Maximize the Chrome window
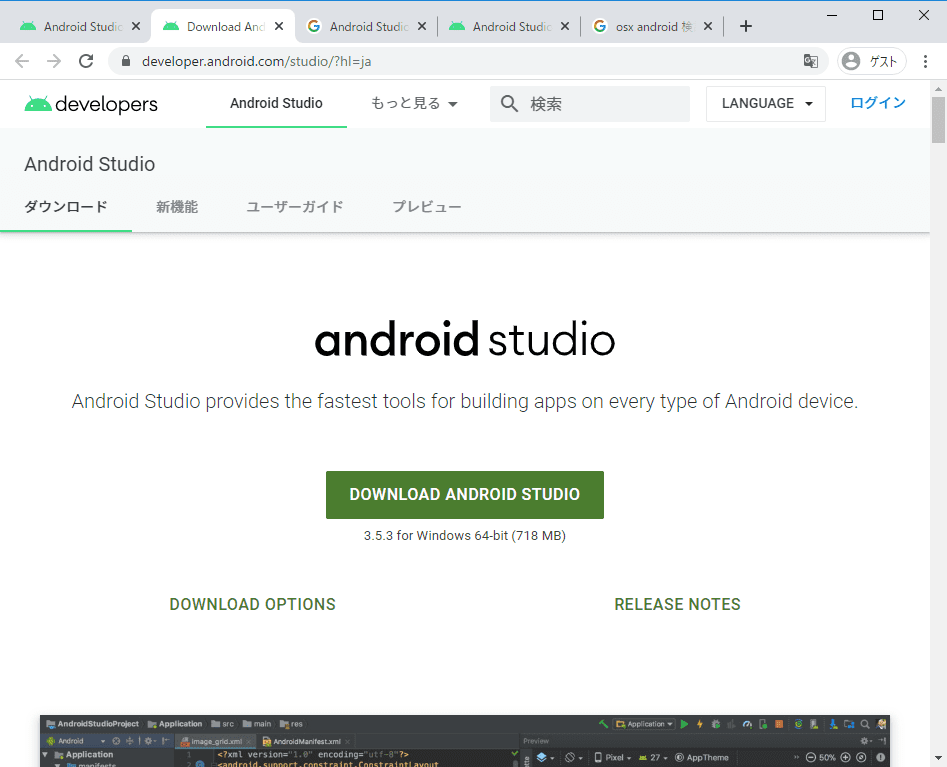 pos(878,15)
